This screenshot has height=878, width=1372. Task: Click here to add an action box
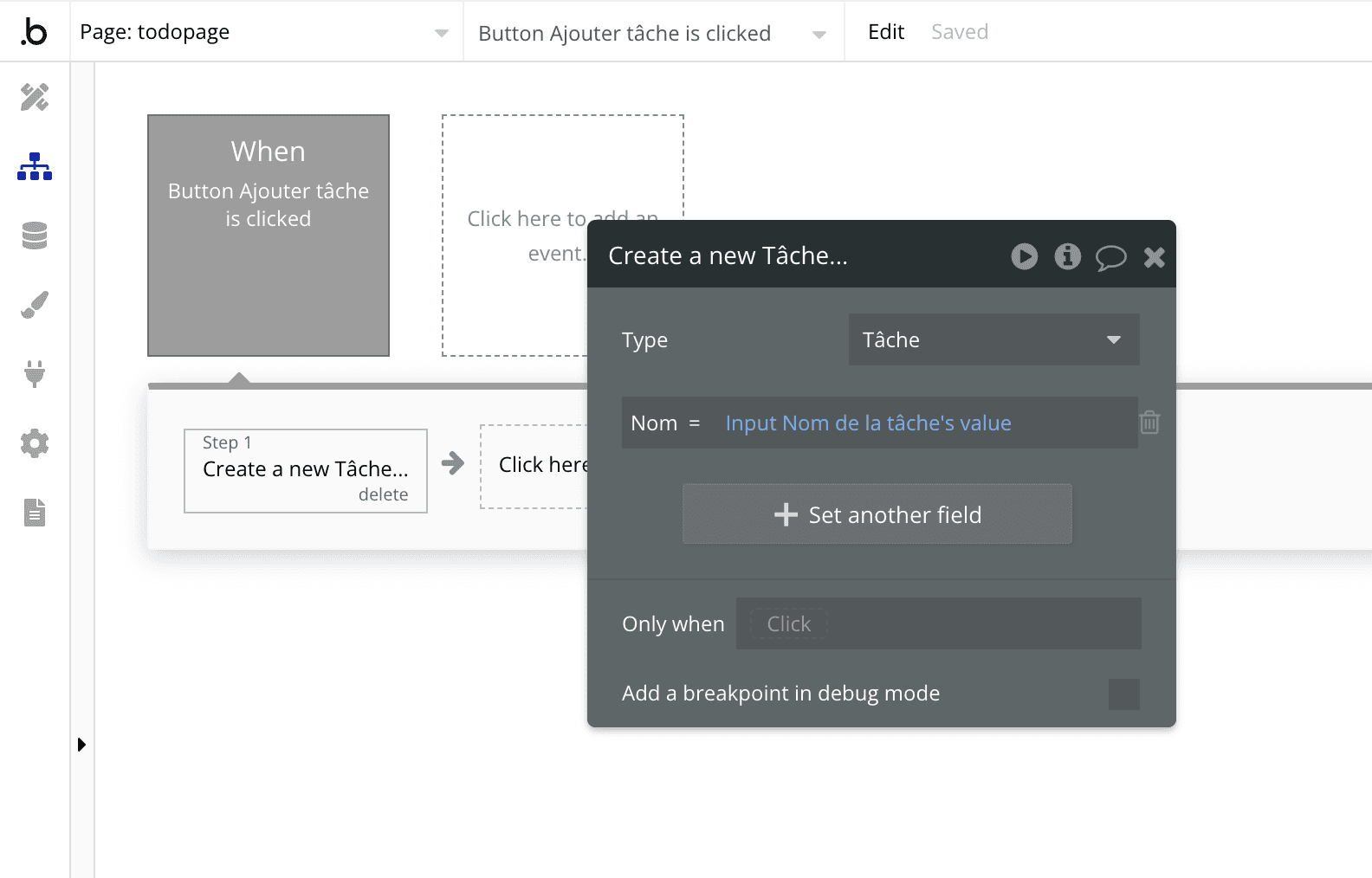534,466
